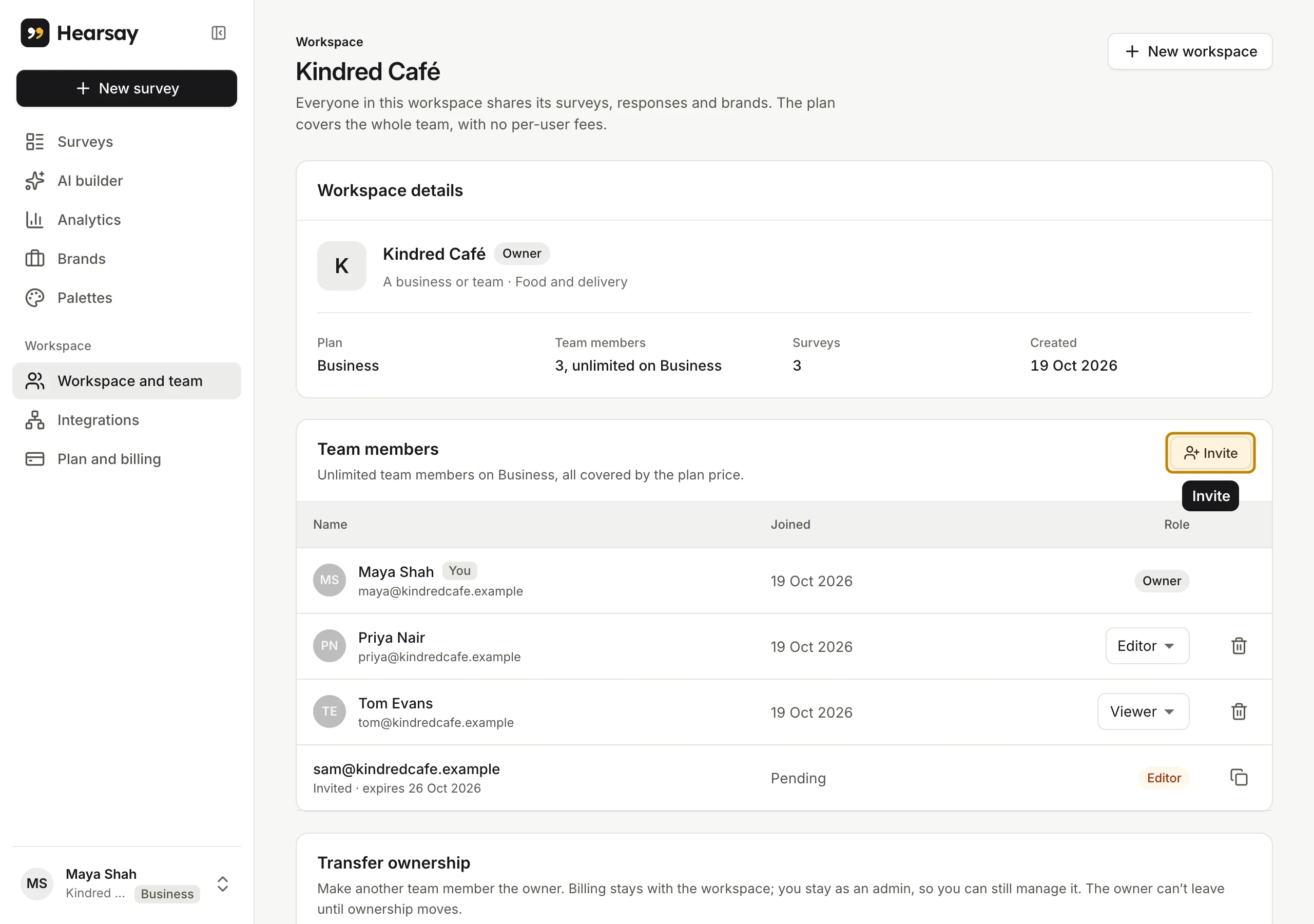Image resolution: width=1314 pixels, height=924 pixels.
Task: Open Integrations in the sidebar
Action: tap(126, 419)
